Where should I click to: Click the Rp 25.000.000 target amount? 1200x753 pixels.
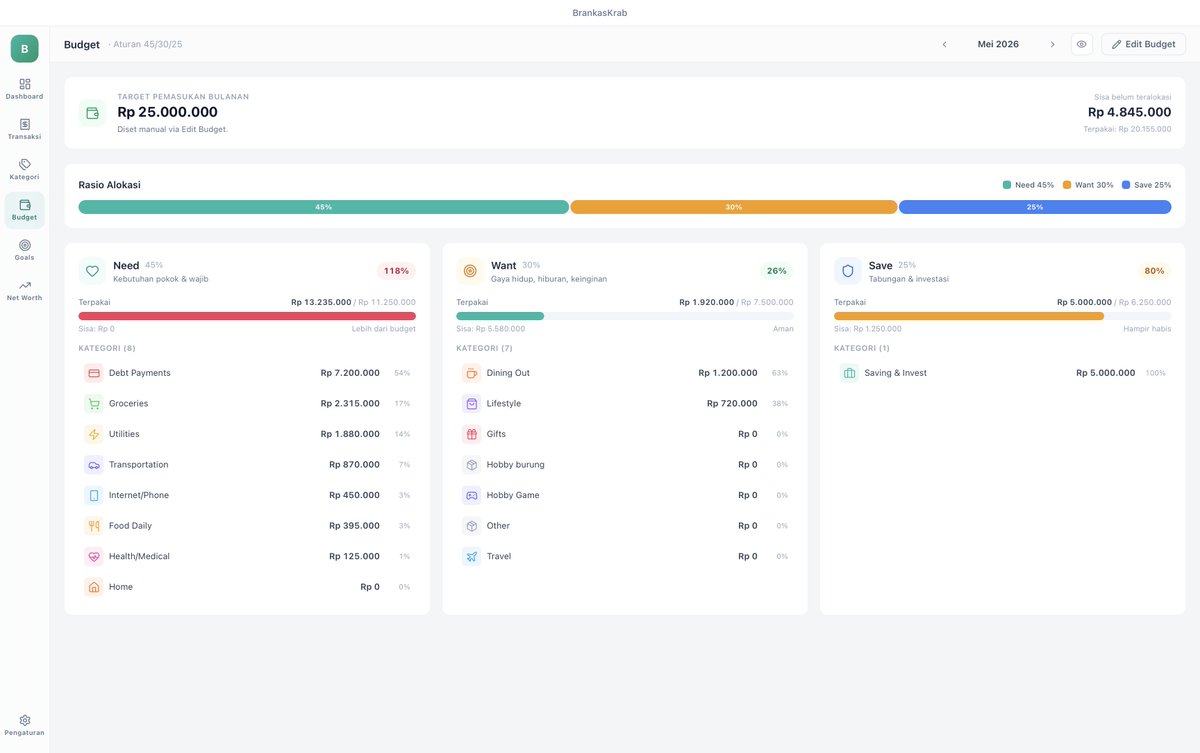click(x=168, y=112)
